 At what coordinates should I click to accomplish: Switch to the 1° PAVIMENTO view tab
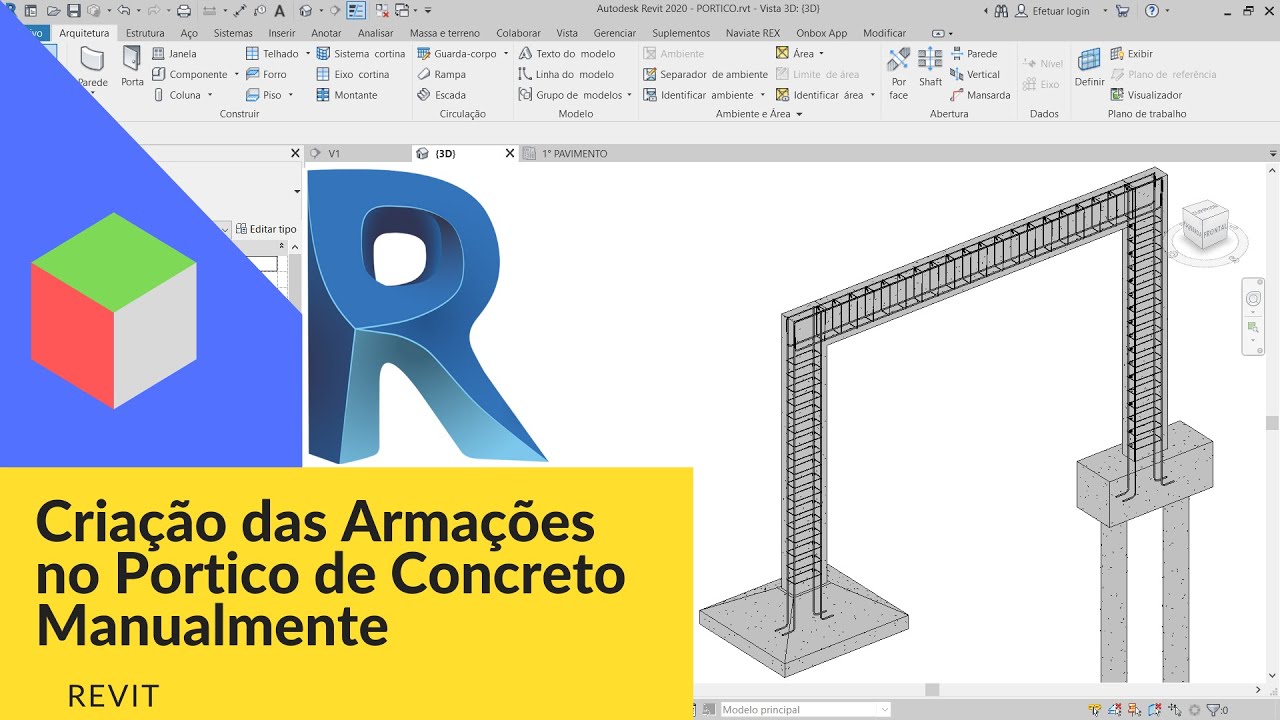point(574,154)
